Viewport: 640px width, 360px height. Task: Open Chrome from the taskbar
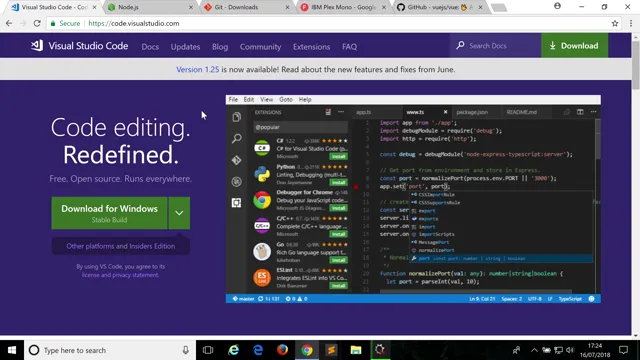click(x=307, y=350)
